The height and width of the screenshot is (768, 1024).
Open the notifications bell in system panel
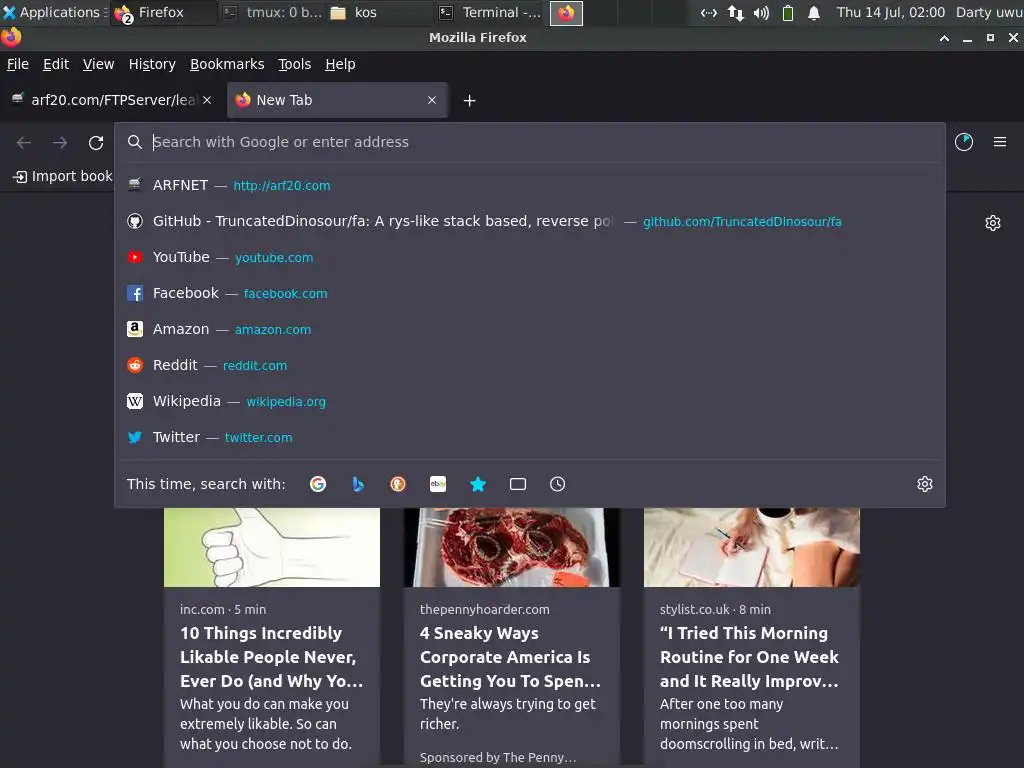[814, 12]
